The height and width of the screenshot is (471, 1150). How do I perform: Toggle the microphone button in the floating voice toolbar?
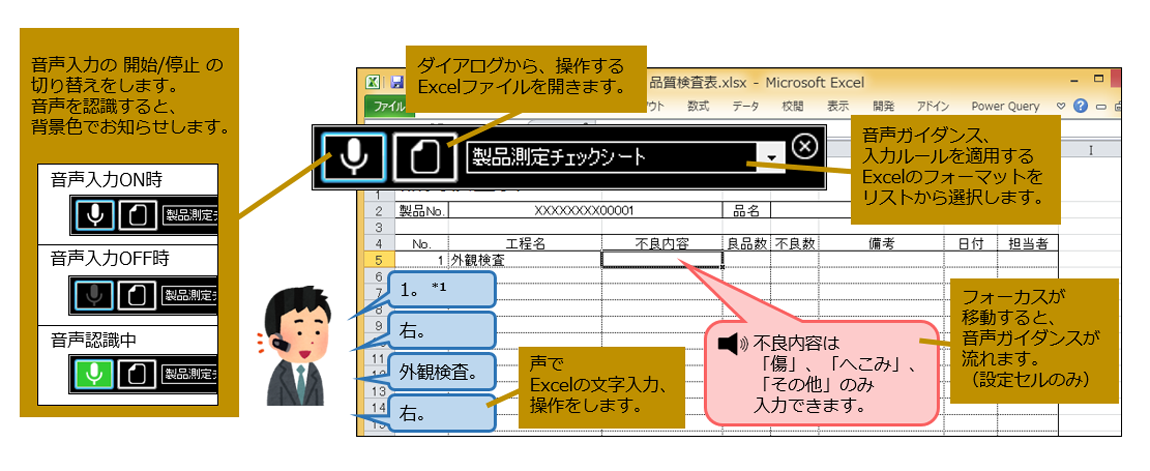click(353, 156)
